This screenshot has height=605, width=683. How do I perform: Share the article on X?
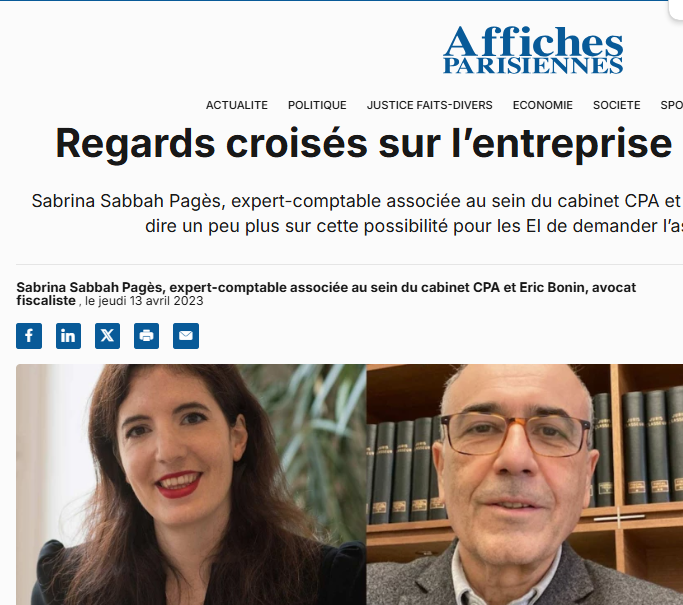(x=108, y=336)
